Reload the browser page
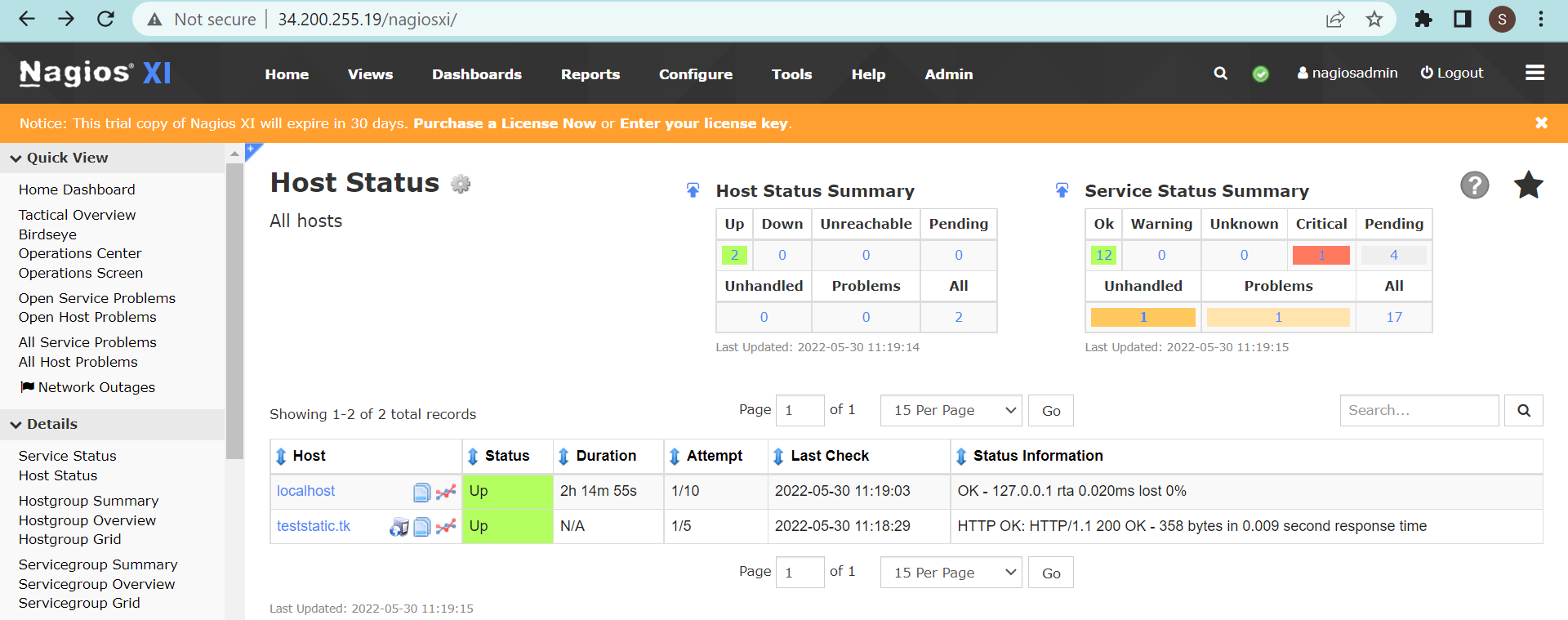Screen dimensions: 1568x620 (x=105, y=19)
